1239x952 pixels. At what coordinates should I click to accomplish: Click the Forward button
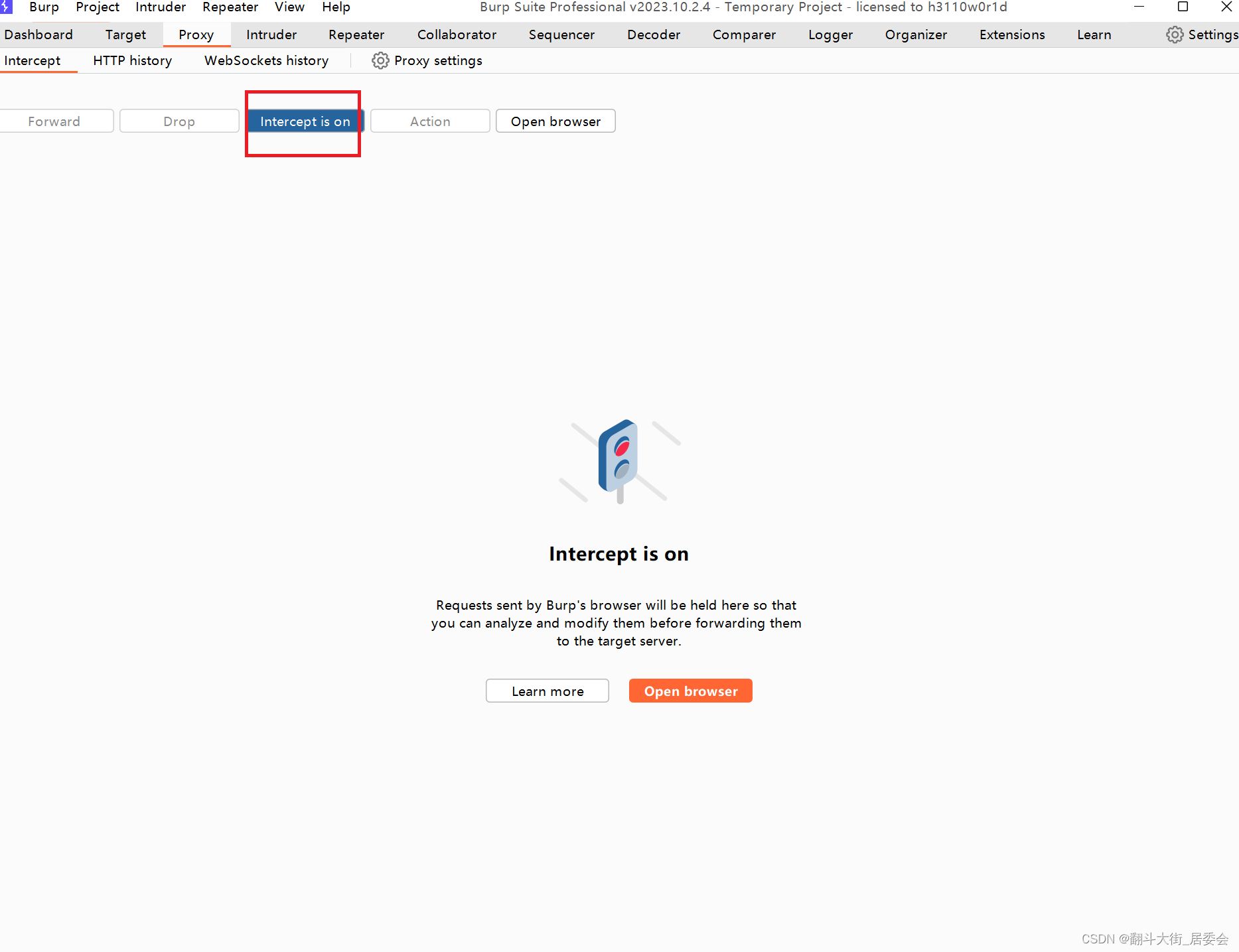tap(56, 121)
